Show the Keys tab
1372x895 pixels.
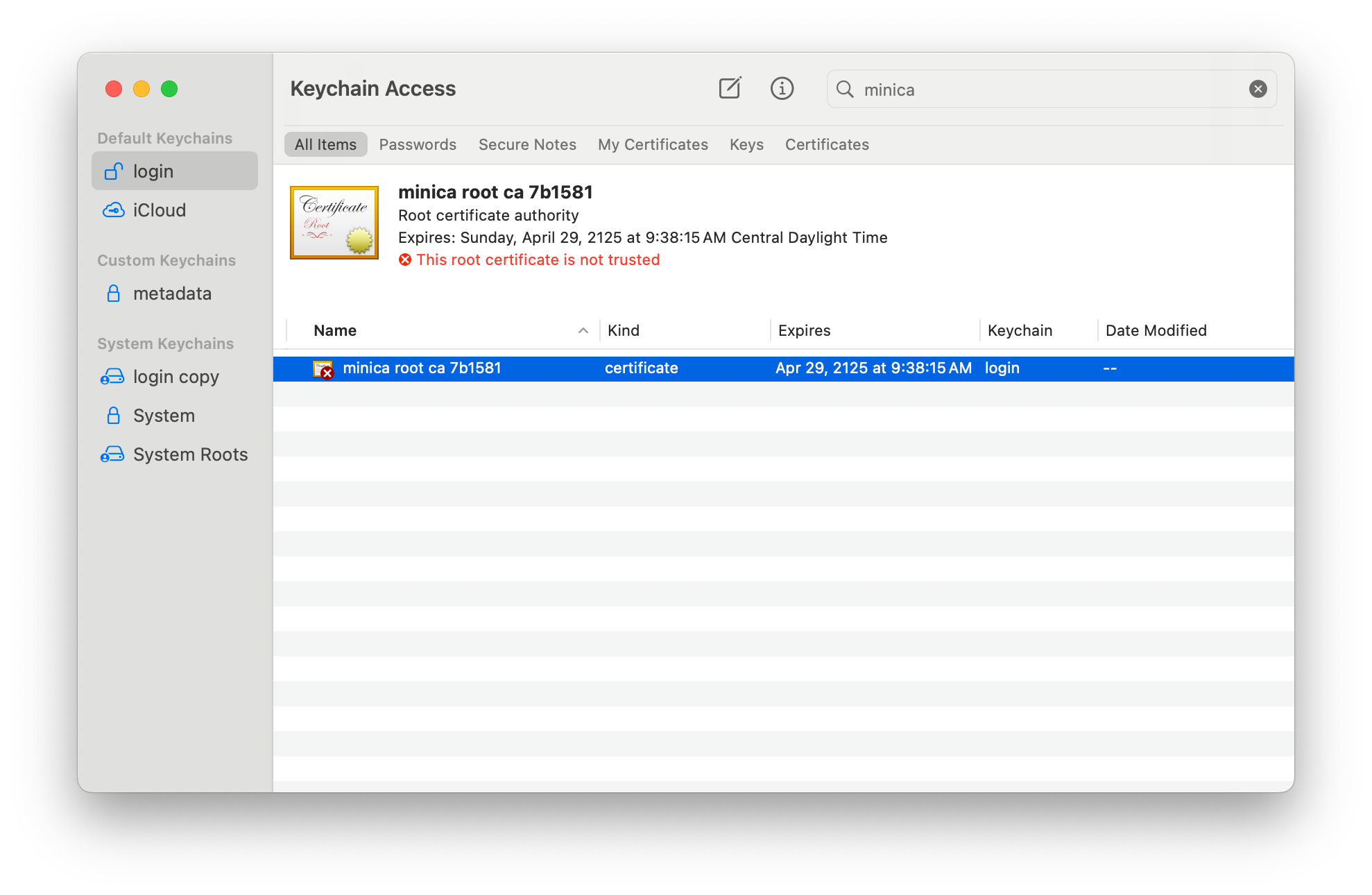pos(746,144)
